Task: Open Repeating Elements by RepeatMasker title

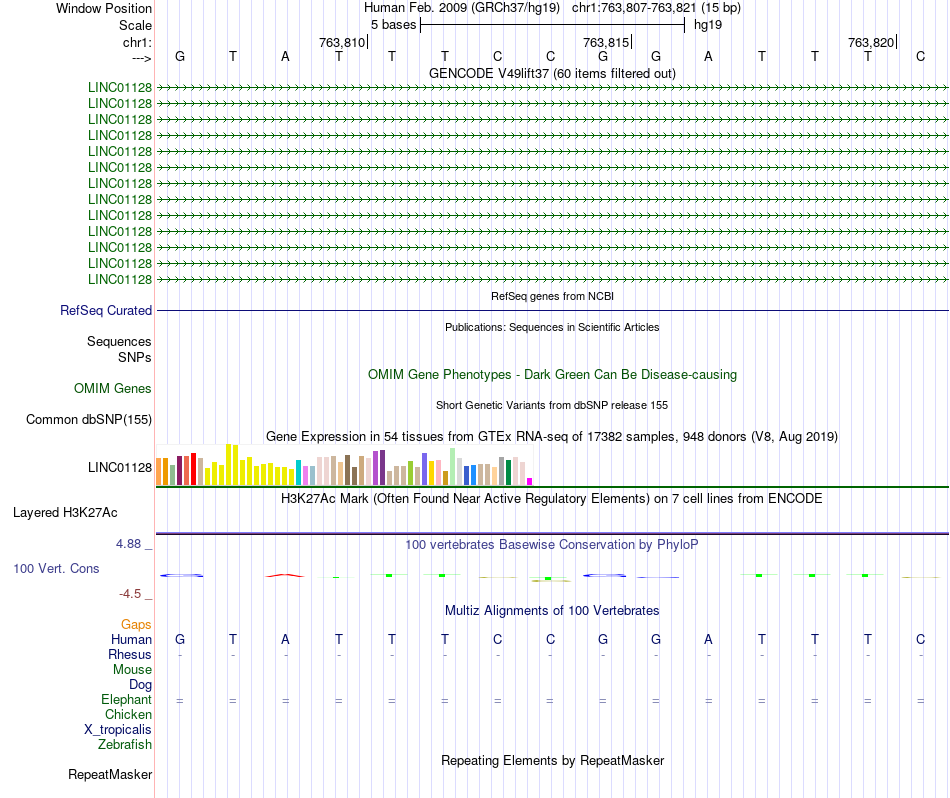Action: click(x=552, y=760)
